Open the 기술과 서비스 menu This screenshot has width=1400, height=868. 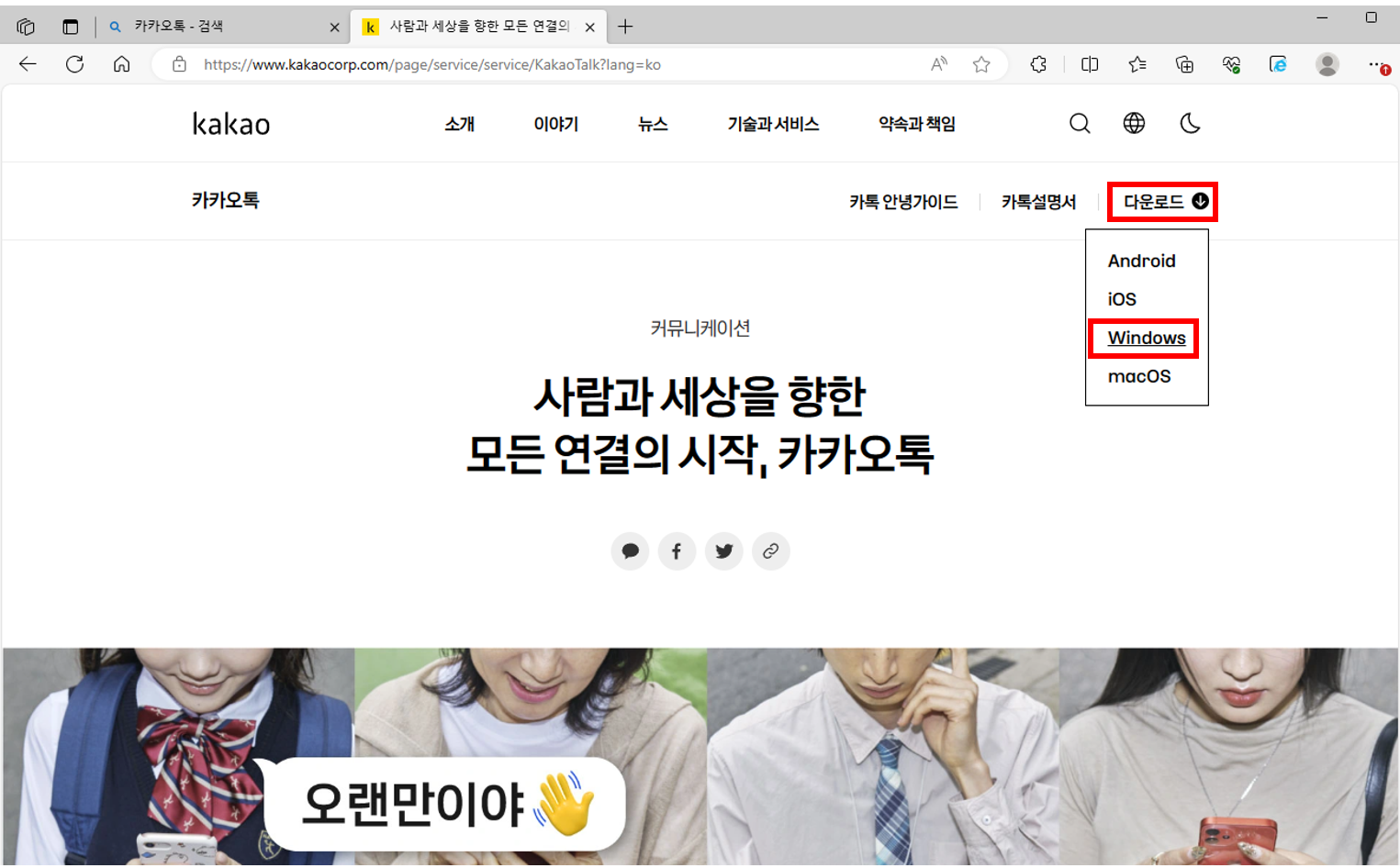click(773, 124)
